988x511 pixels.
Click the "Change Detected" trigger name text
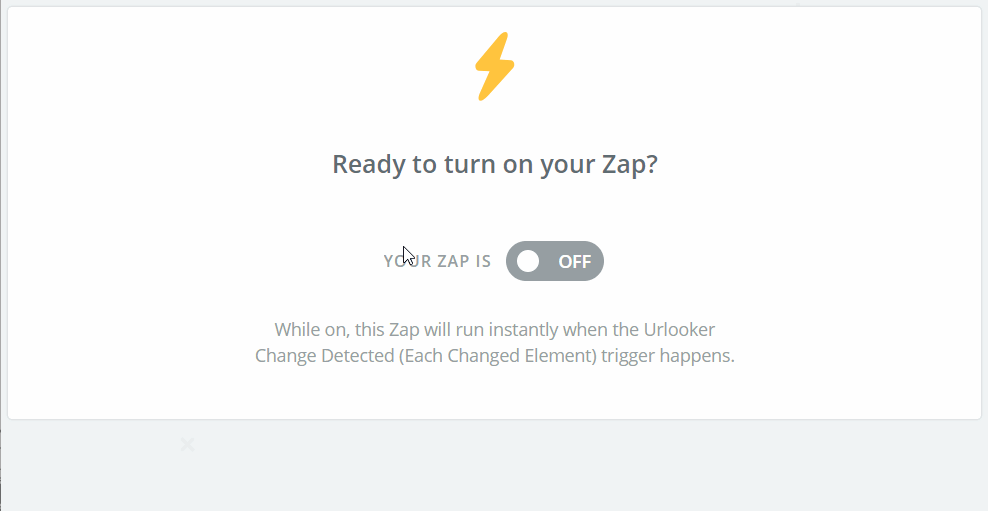[324, 356]
